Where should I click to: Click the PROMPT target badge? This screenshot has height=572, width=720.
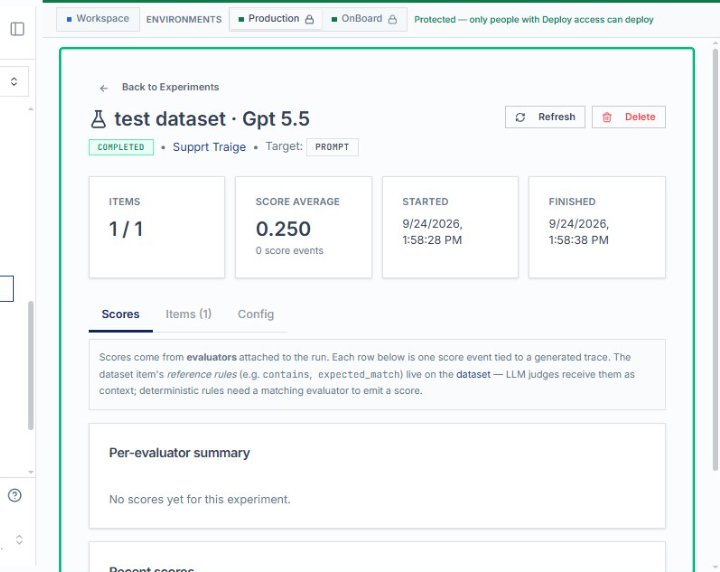coord(332,147)
